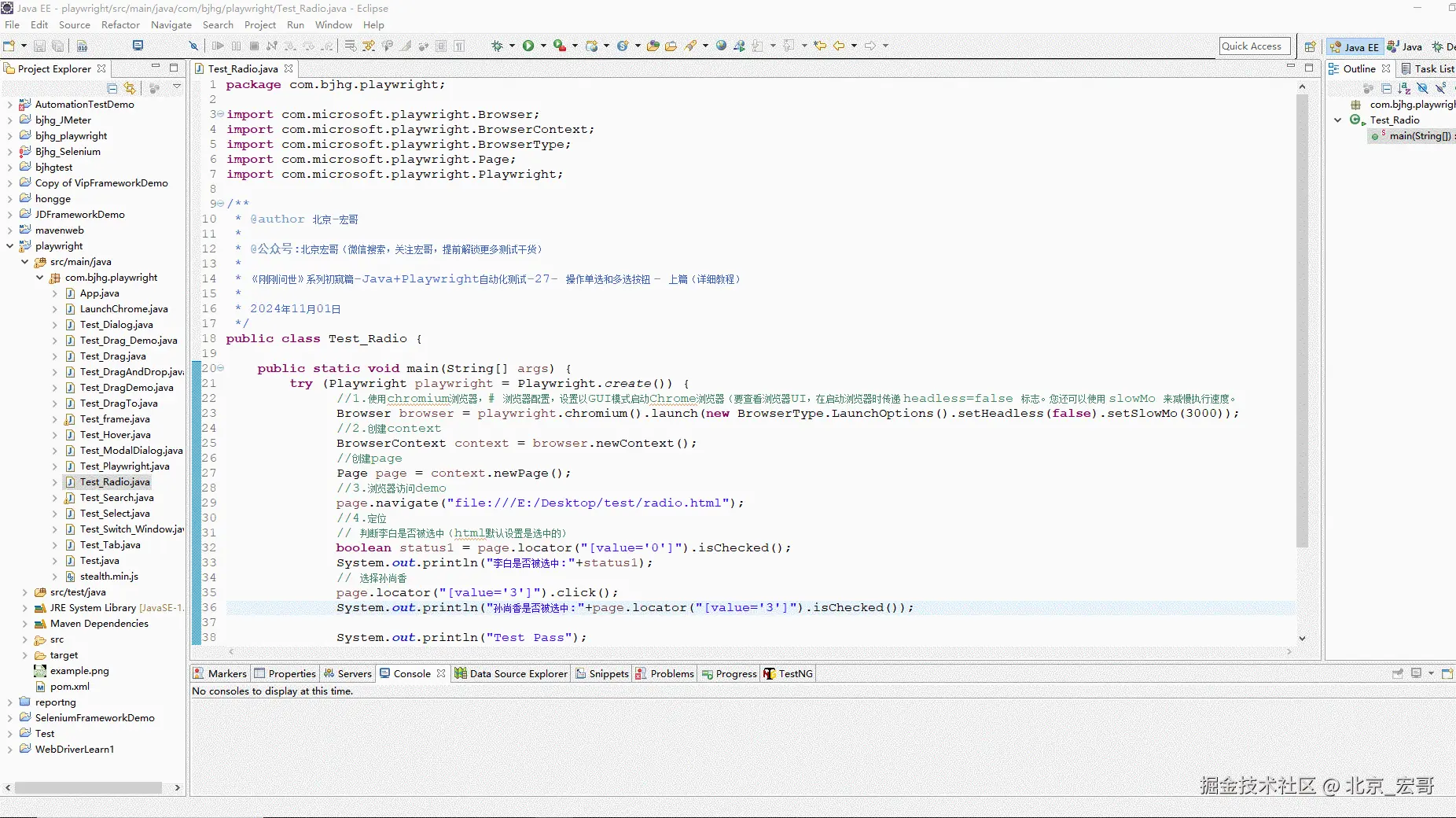Viewport: 1456px width, 818px height.
Task: Open the Servers tab
Action: click(x=347, y=673)
